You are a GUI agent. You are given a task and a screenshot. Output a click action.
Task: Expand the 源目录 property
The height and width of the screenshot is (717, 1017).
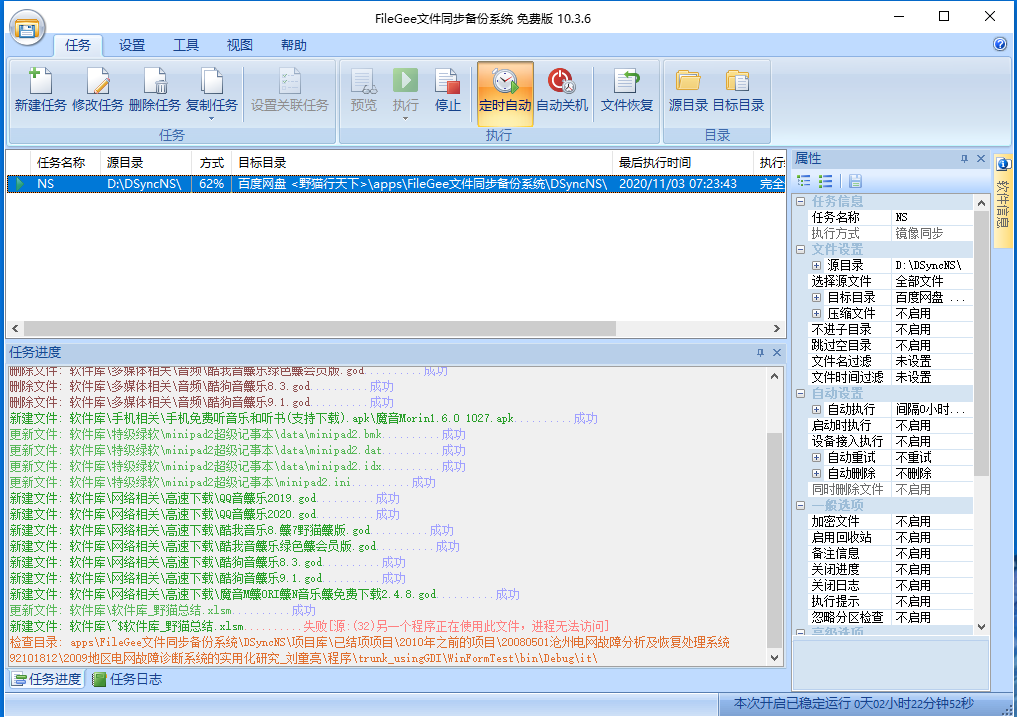(x=817, y=265)
